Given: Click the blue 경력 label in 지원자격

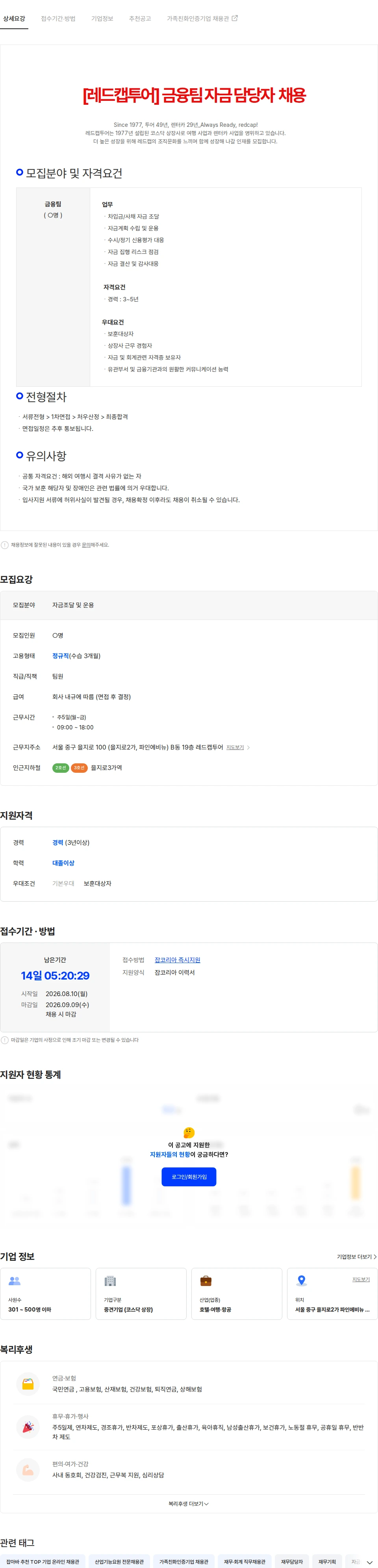Looking at the screenshot, I should (58, 843).
